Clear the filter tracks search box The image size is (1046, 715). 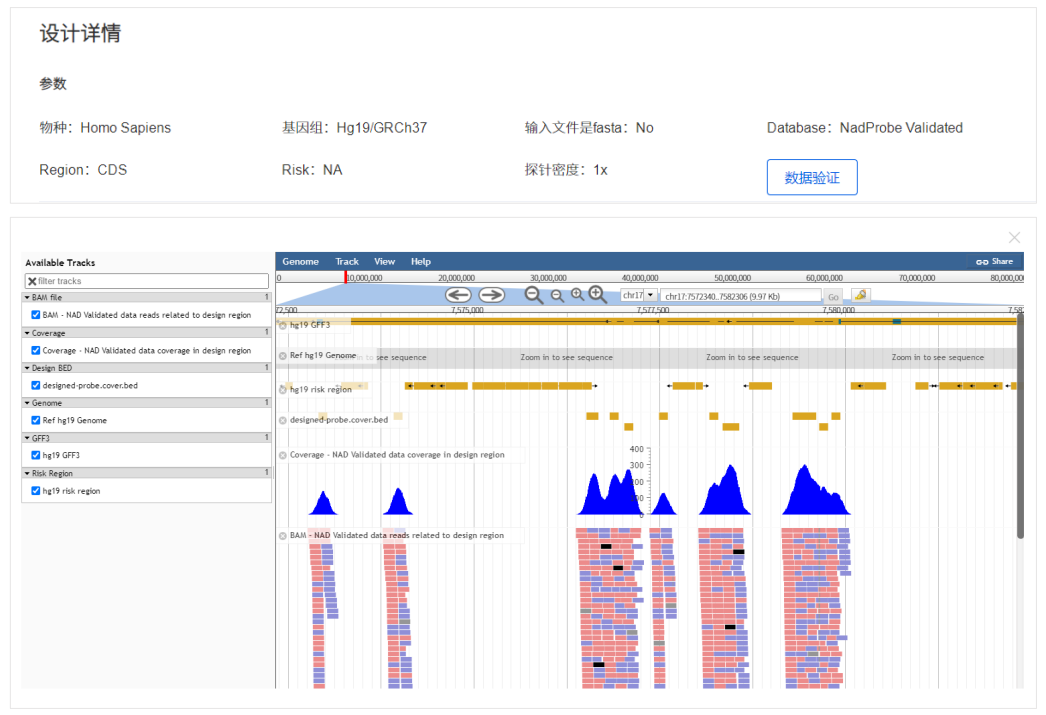(x=32, y=282)
